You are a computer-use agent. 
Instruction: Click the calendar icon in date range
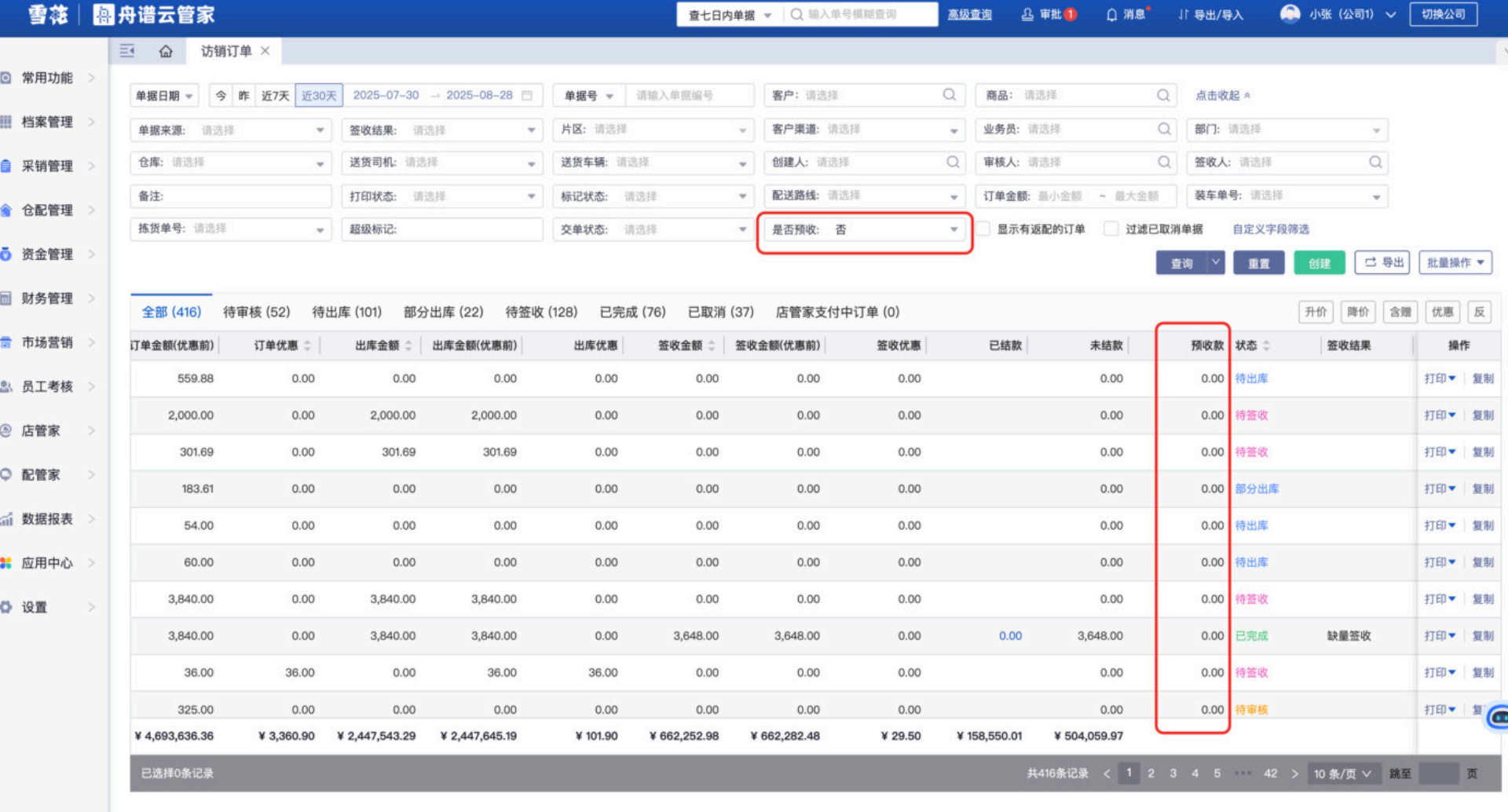[x=527, y=95]
